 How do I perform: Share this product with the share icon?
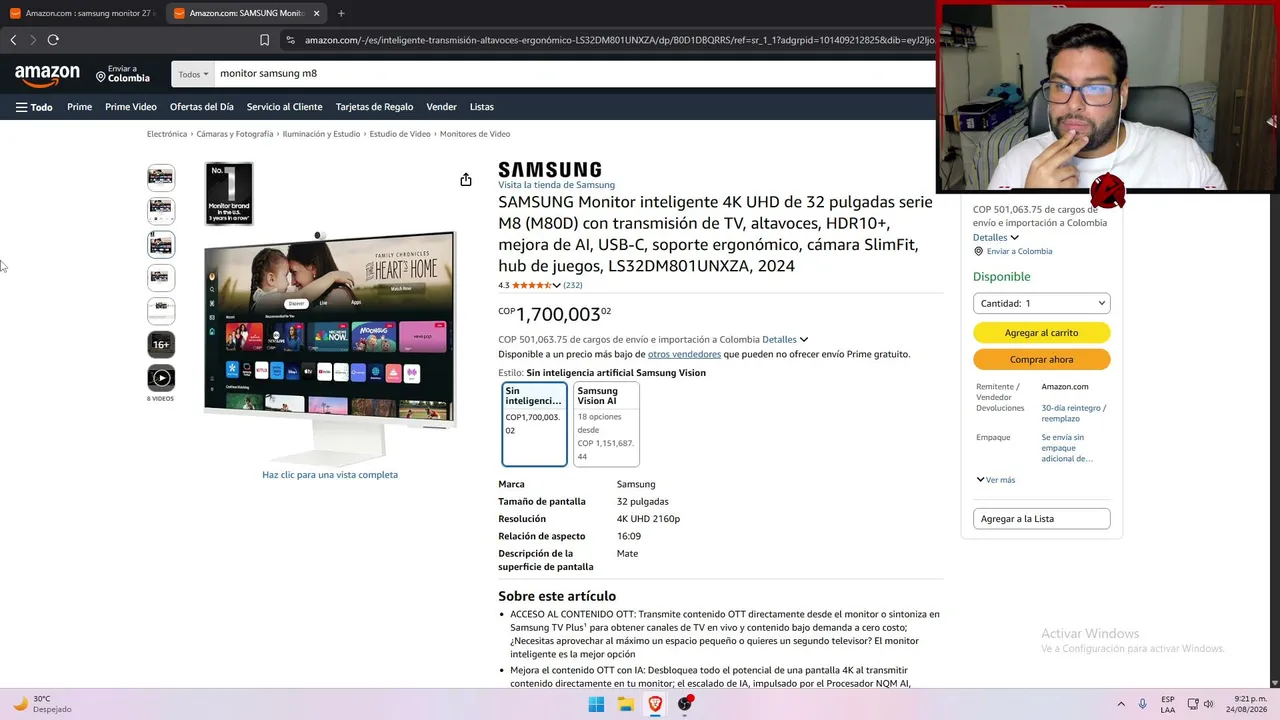click(466, 180)
